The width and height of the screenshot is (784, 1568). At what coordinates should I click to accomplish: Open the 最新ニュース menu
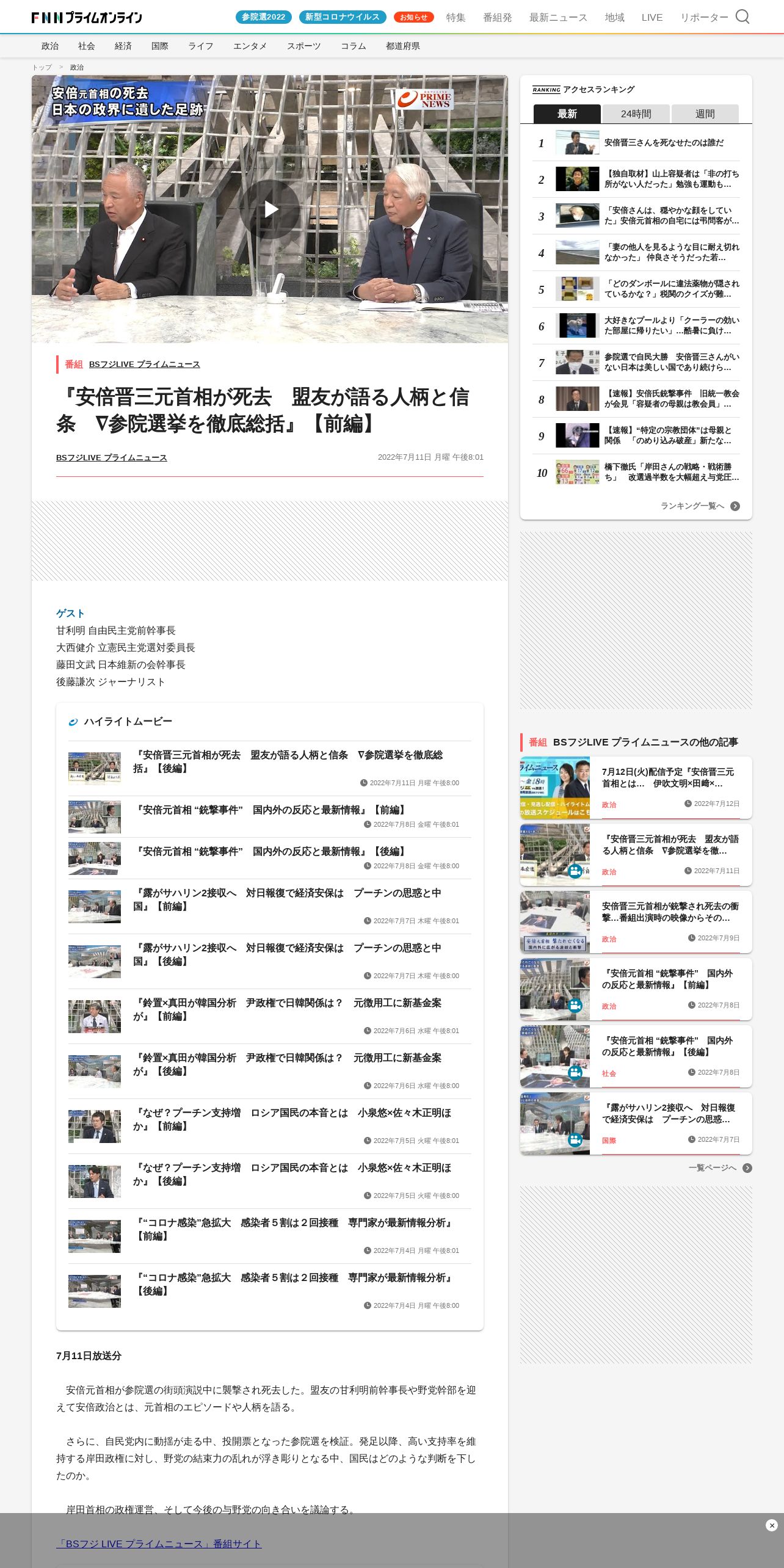point(558,18)
